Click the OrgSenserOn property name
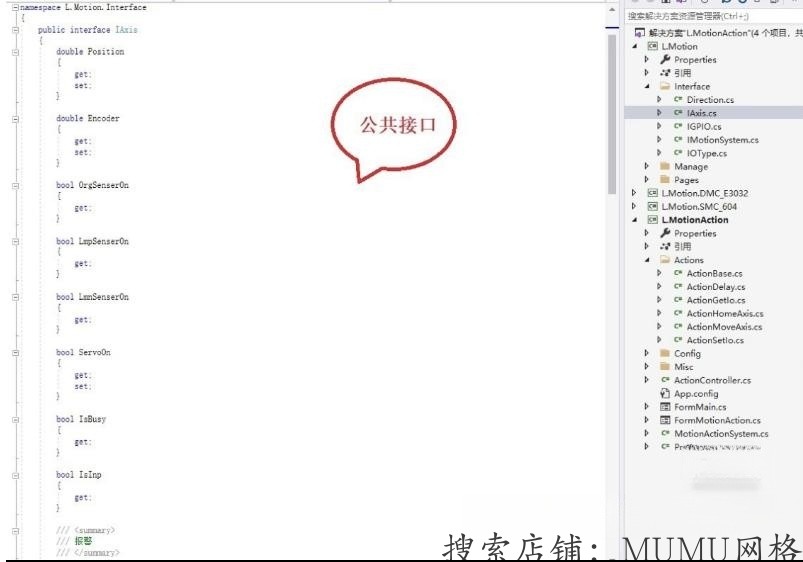The width and height of the screenshot is (803, 562). (x=103, y=185)
